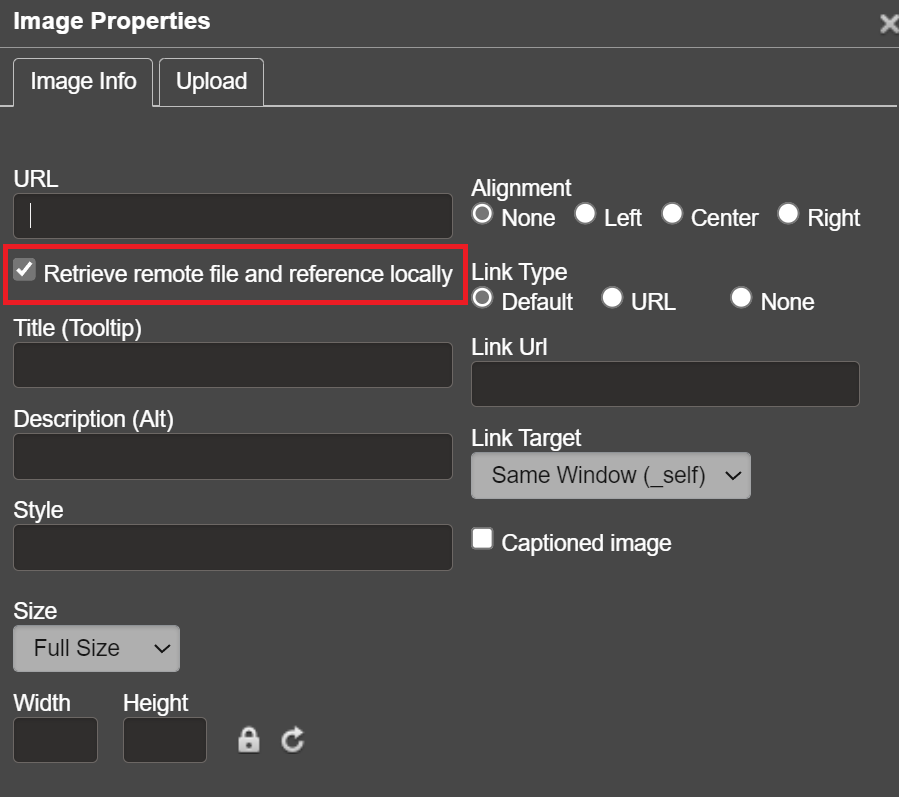Click the Width input box
The image size is (899, 797).
[55, 740]
